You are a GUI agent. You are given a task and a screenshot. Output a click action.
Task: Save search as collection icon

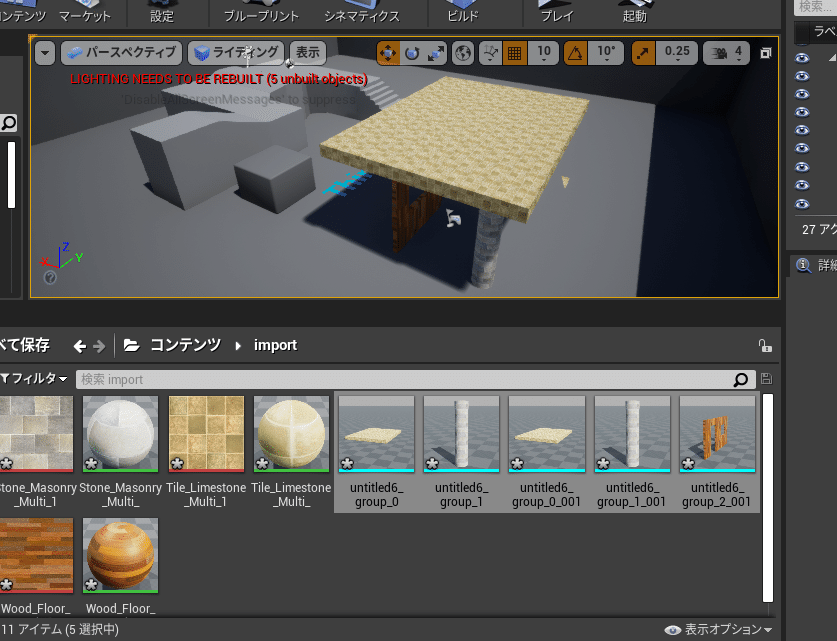coord(767,379)
